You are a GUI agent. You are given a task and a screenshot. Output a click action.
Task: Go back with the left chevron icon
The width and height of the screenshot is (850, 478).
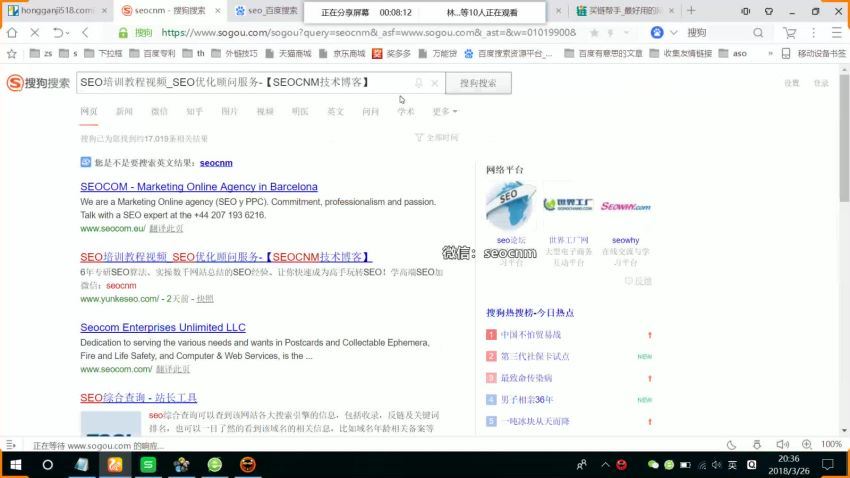(x=85, y=33)
